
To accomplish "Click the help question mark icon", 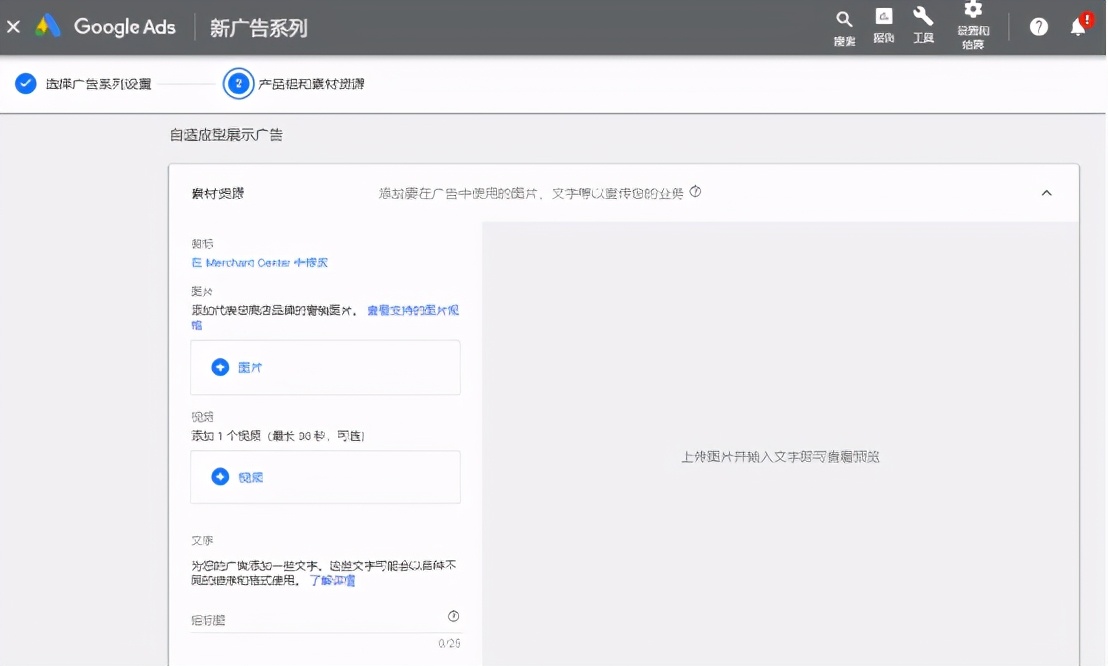I will click(1039, 27).
